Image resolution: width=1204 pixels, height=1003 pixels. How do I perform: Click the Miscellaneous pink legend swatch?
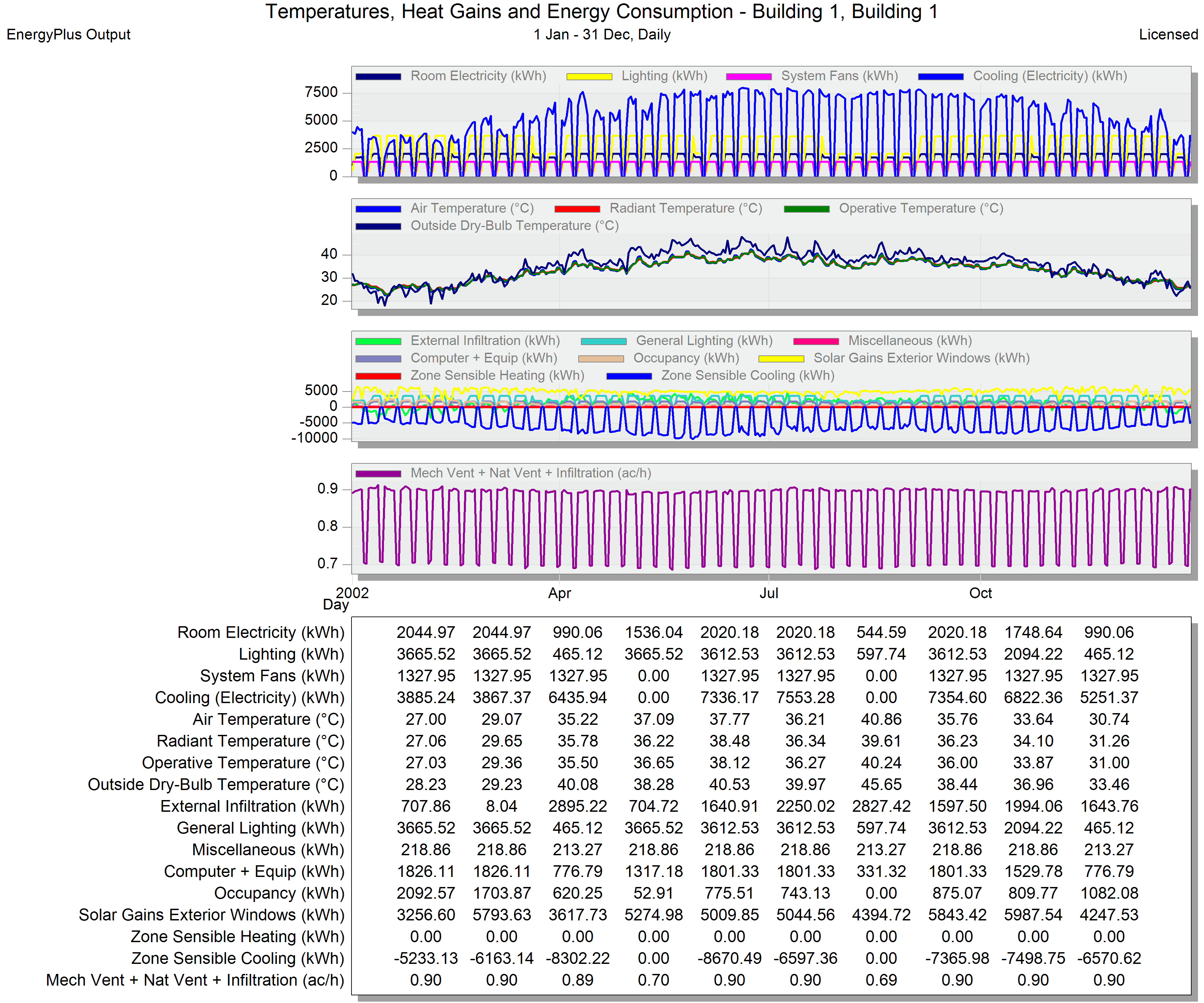click(x=816, y=341)
